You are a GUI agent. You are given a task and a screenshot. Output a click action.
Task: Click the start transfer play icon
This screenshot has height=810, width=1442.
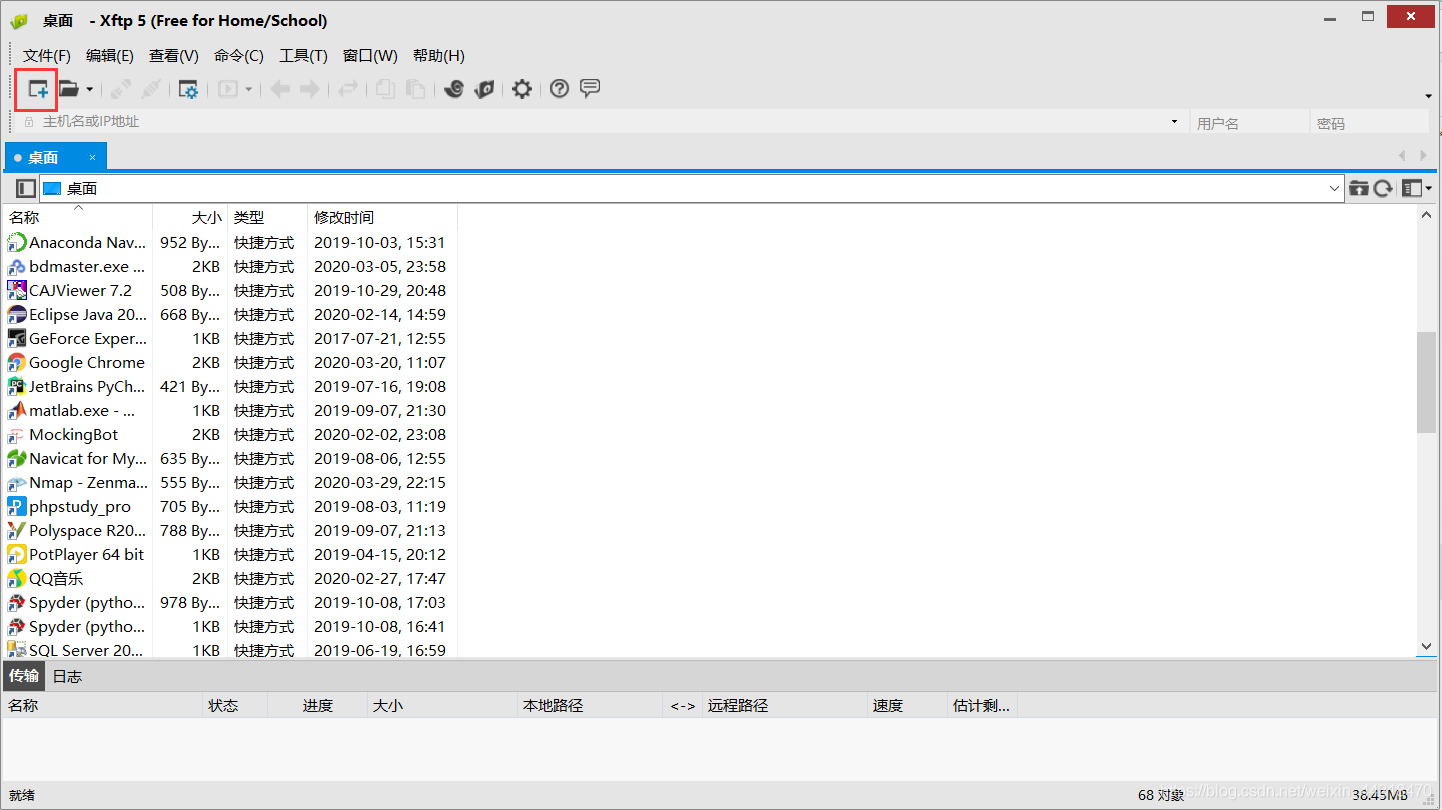point(228,89)
